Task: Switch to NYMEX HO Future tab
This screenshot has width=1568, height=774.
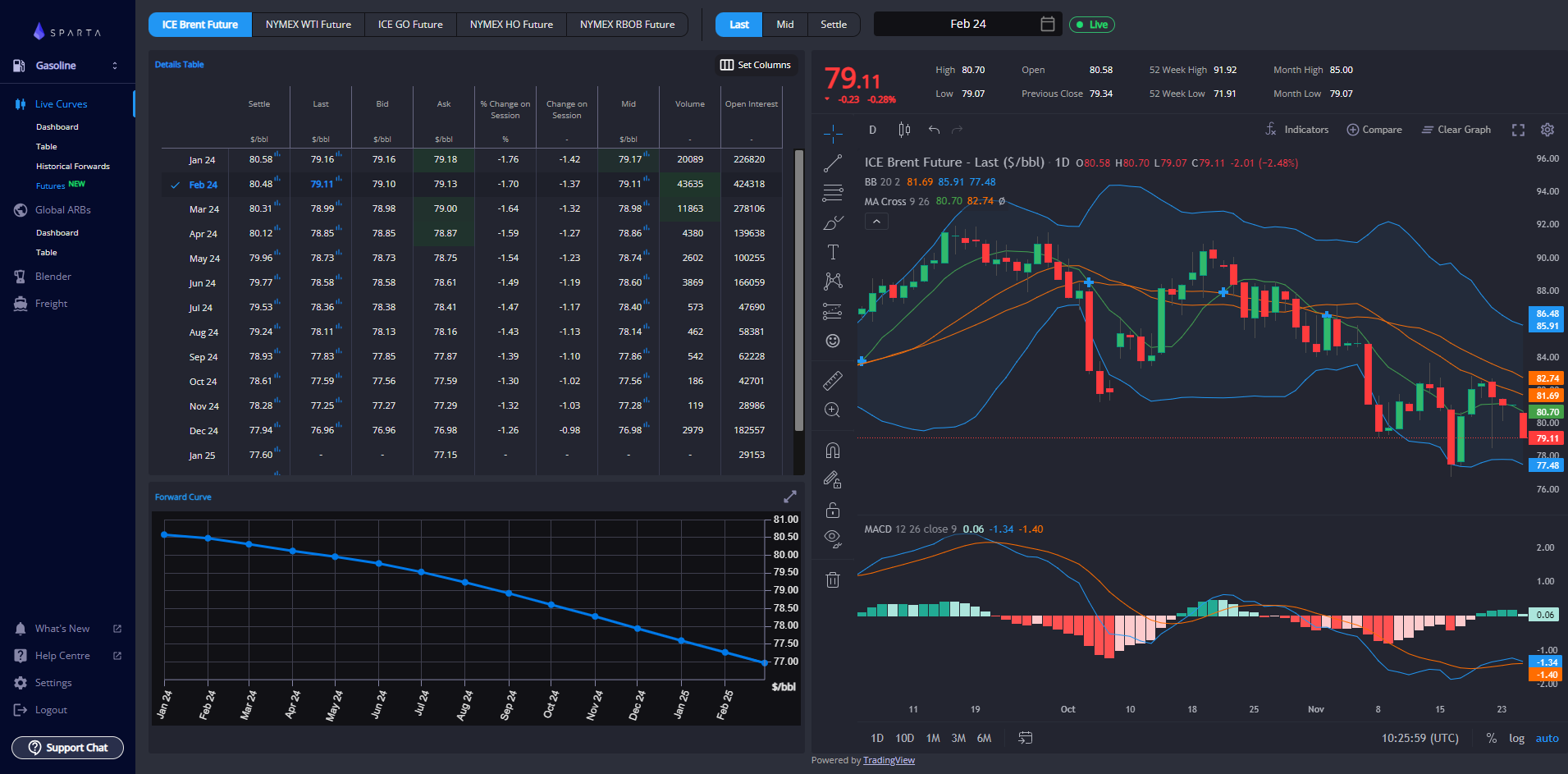Action: [511, 25]
